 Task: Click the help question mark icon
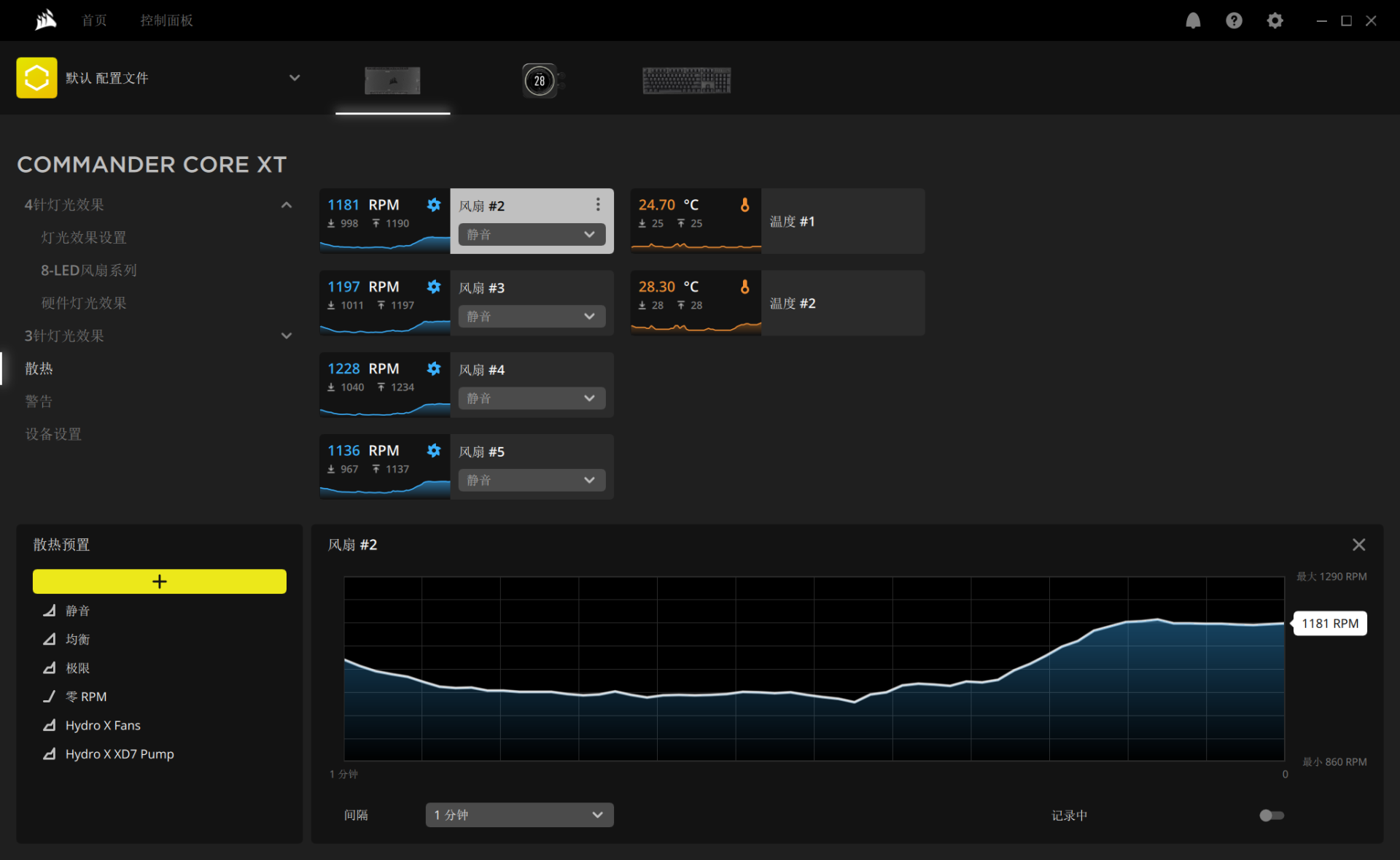[x=1234, y=20]
